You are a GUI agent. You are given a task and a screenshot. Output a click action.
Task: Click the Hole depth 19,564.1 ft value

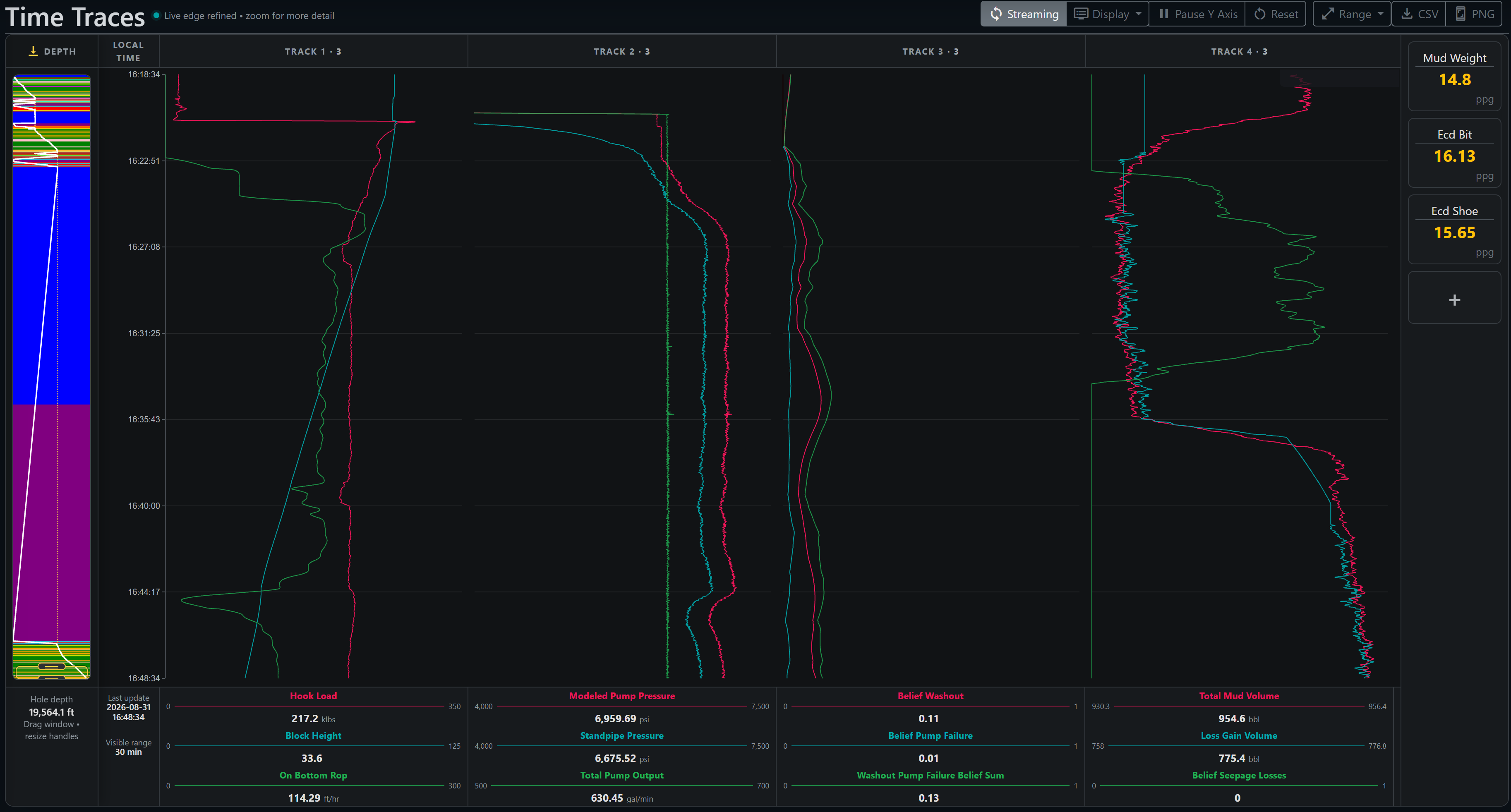tap(52, 712)
